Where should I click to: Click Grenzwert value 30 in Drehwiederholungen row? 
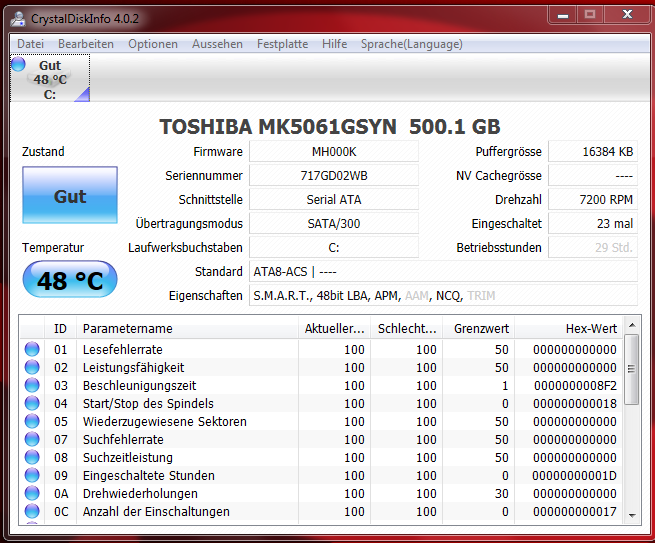501,493
